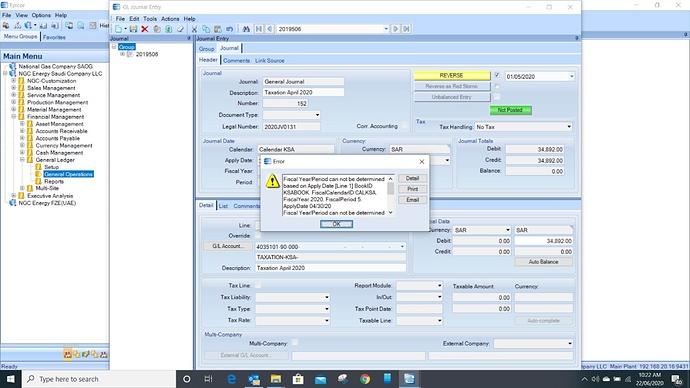Open the Actions menu
690x388 pixels.
(170, 19)
